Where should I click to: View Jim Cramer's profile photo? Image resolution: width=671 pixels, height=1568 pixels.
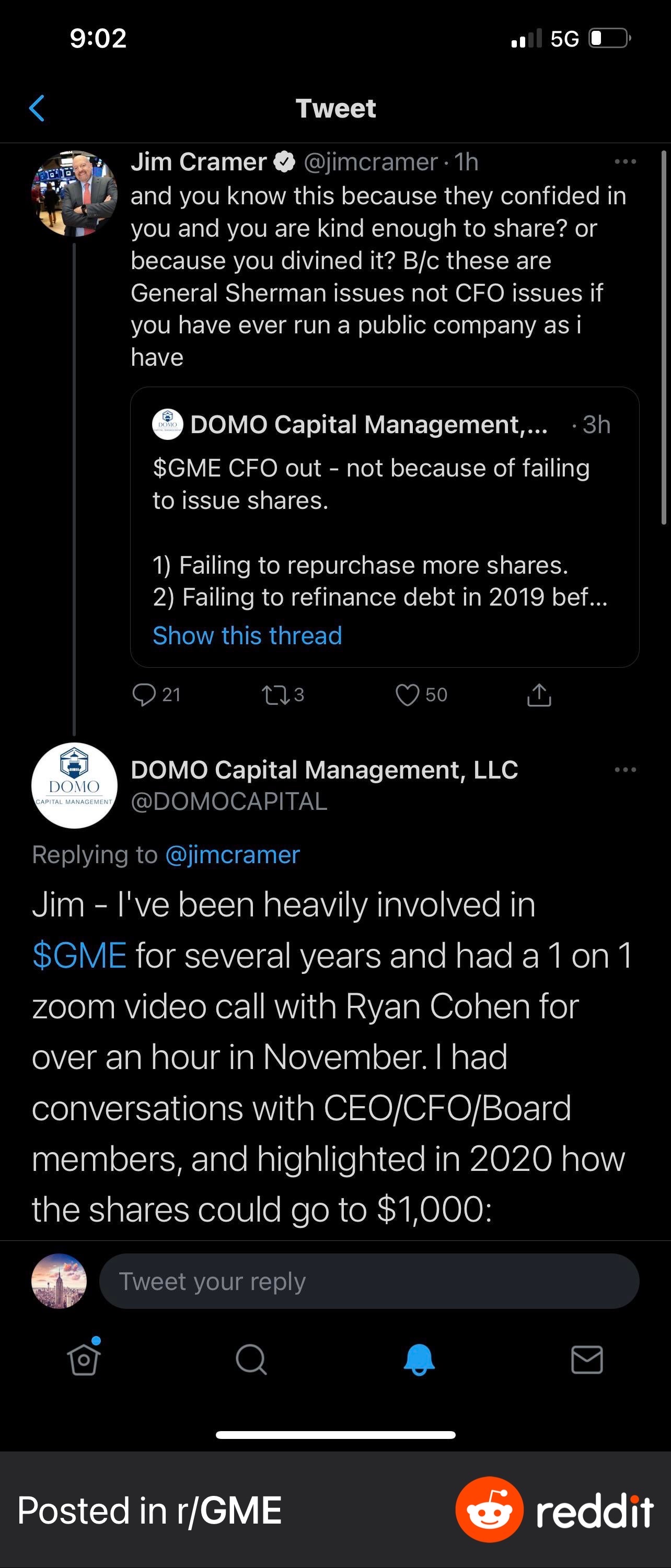tap(74, 193)
